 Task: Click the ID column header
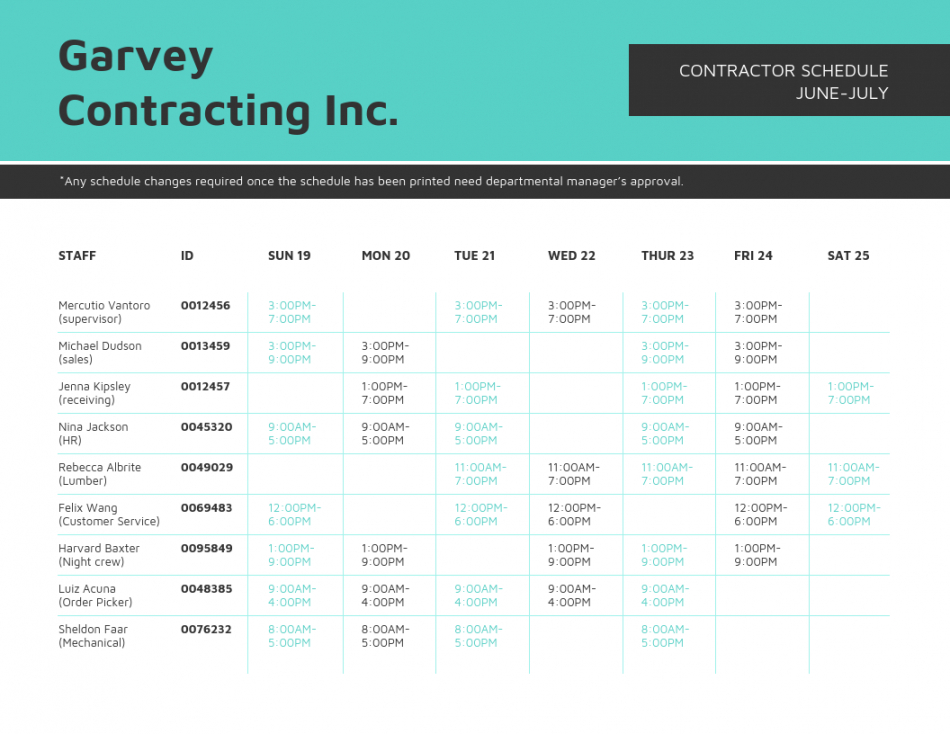coord(187,256)
